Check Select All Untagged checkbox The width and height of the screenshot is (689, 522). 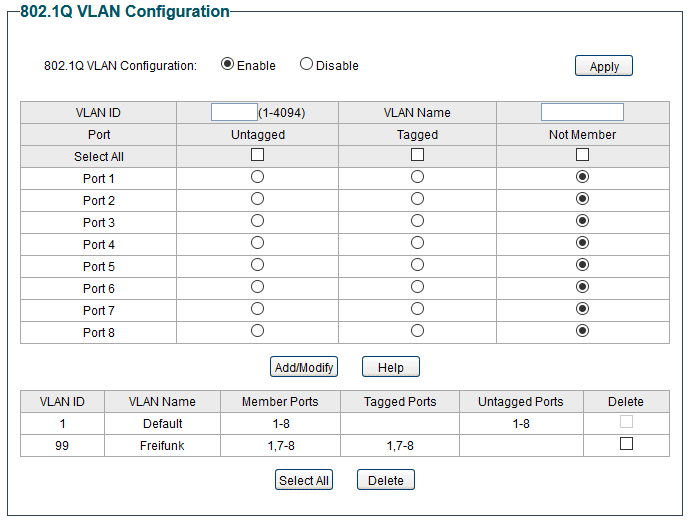(x=257, y=155)
